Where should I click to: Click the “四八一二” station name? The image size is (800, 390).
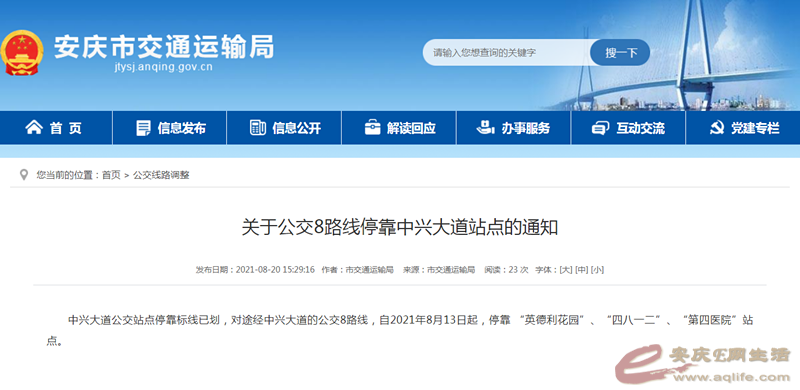[x=633, y=321]
